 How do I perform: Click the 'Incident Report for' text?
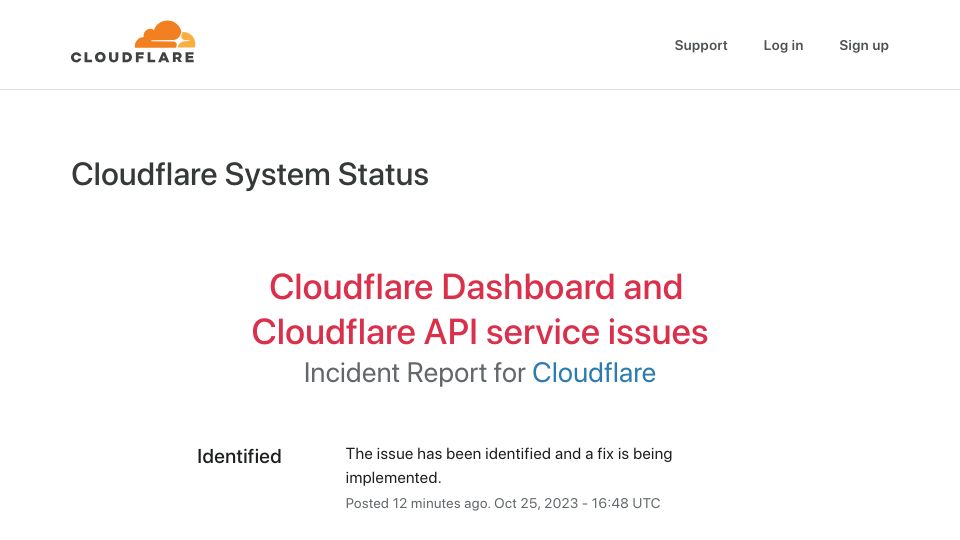[x=414, y=372]
